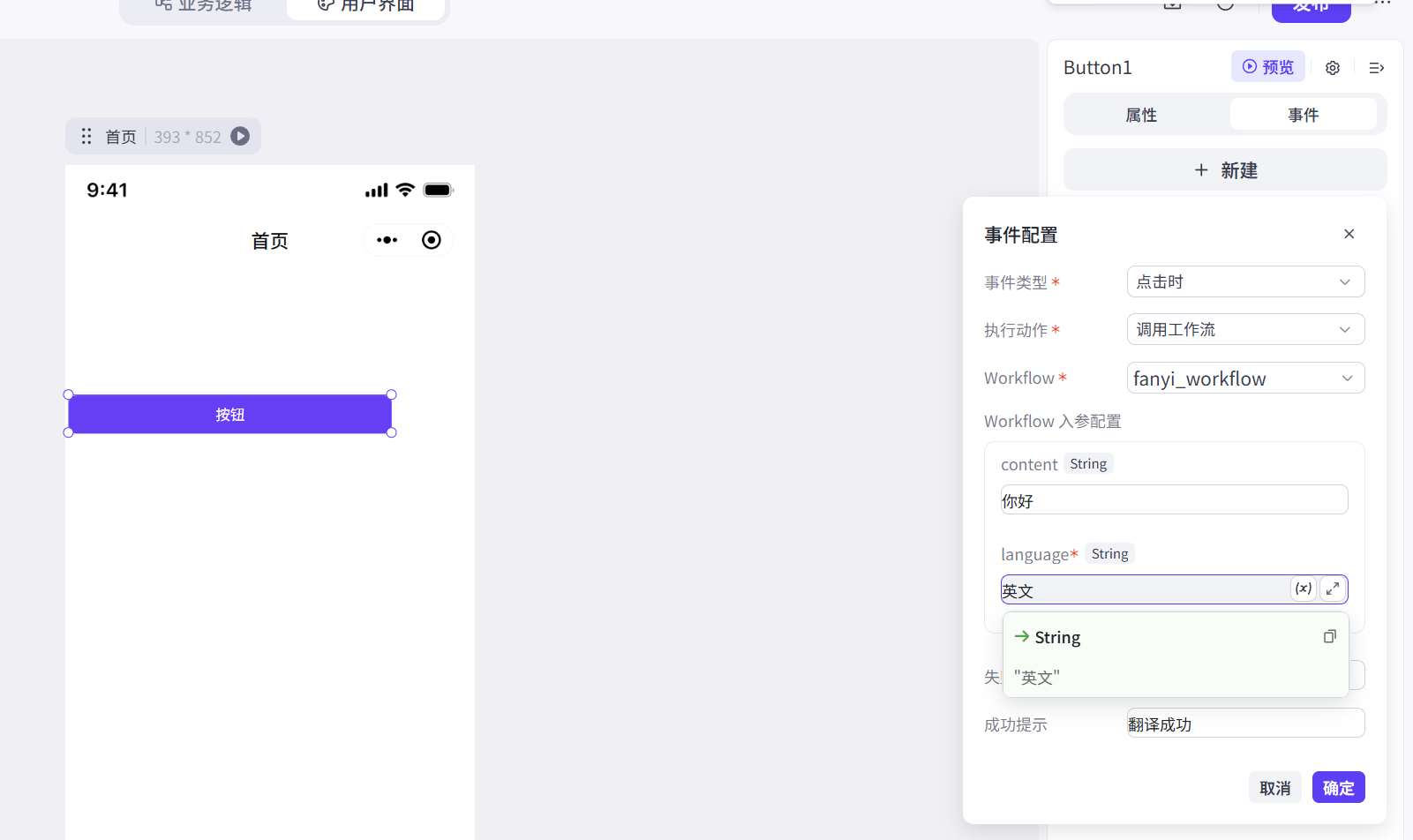Image resolution: width=1413 pixels, height=840 pixels.
Task: Click the mini-program more menu on the phone
Action: [387, 239]
